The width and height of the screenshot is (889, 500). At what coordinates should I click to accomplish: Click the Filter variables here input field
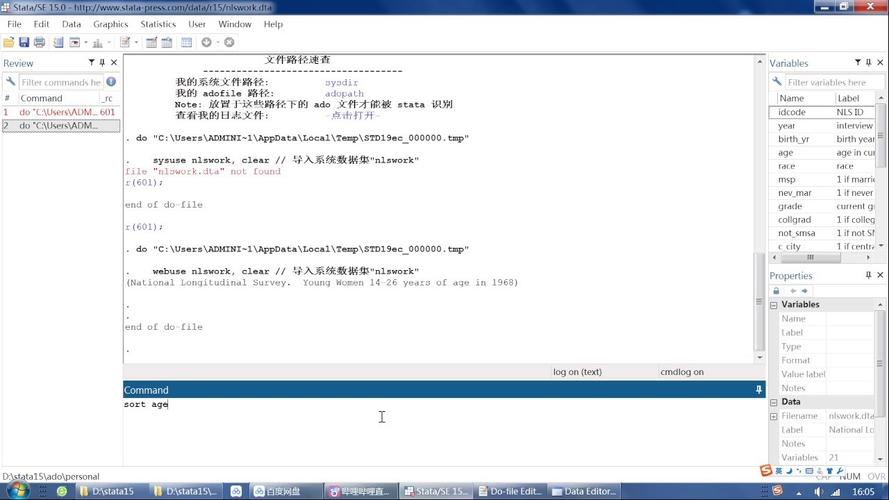(835, 82)
